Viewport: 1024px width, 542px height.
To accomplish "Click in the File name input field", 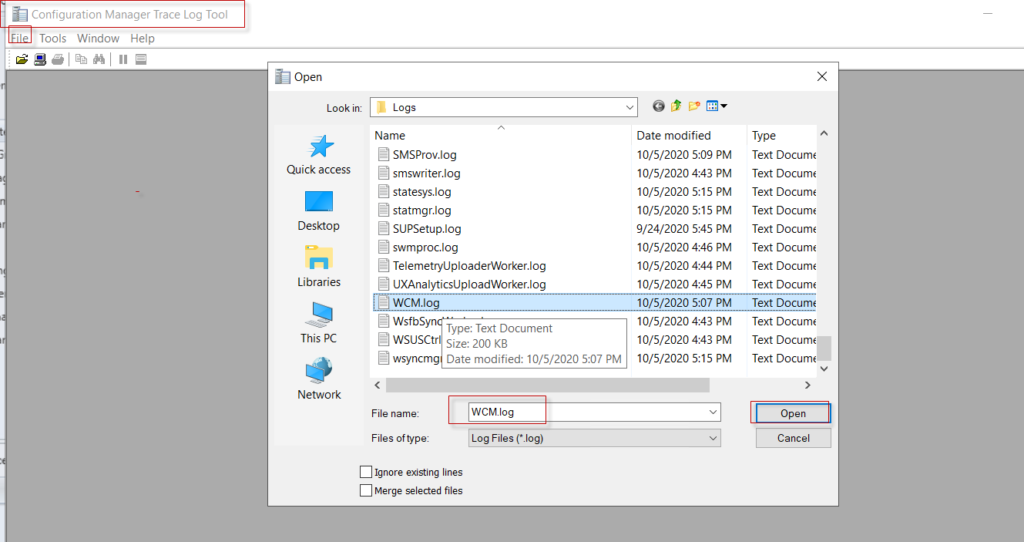I will (586, 412).
